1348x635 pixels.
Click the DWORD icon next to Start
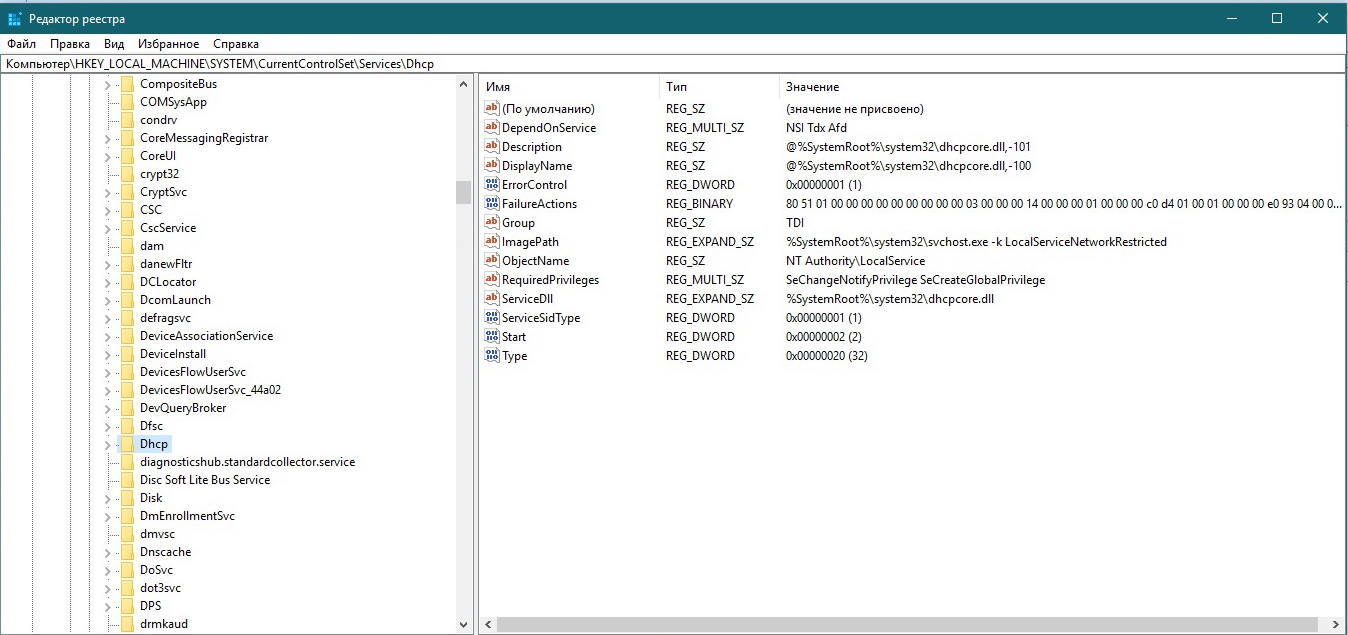coord(491,337)
